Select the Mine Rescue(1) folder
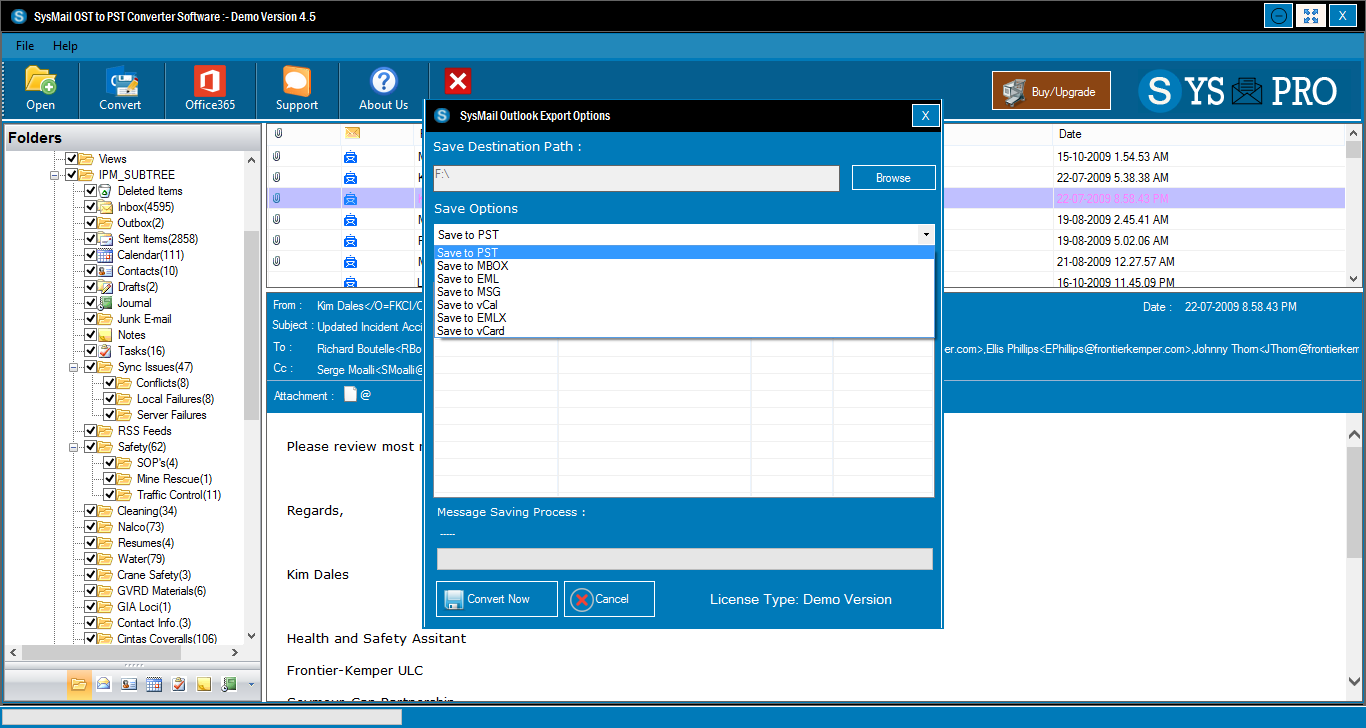1366x728 pixels. (x=174, y=479)
